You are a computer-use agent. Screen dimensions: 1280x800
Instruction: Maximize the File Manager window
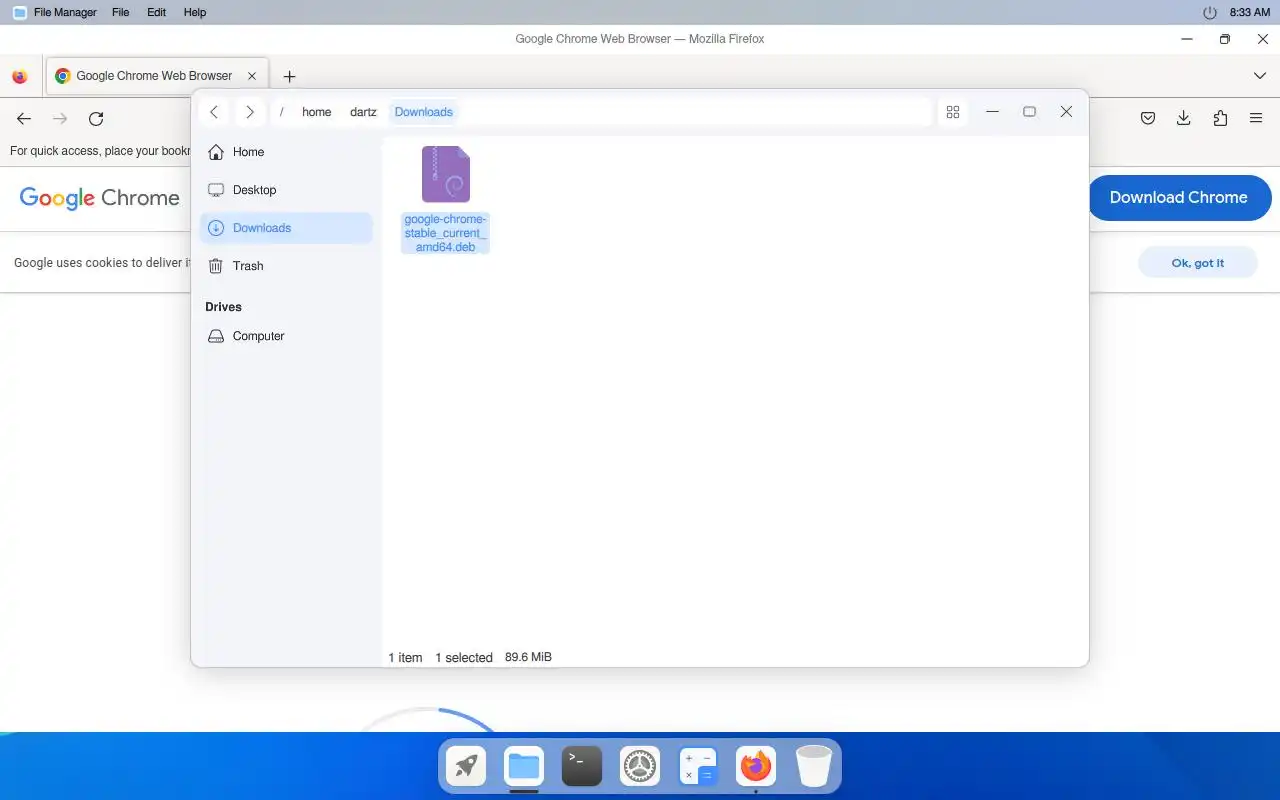pos(1029,112)
